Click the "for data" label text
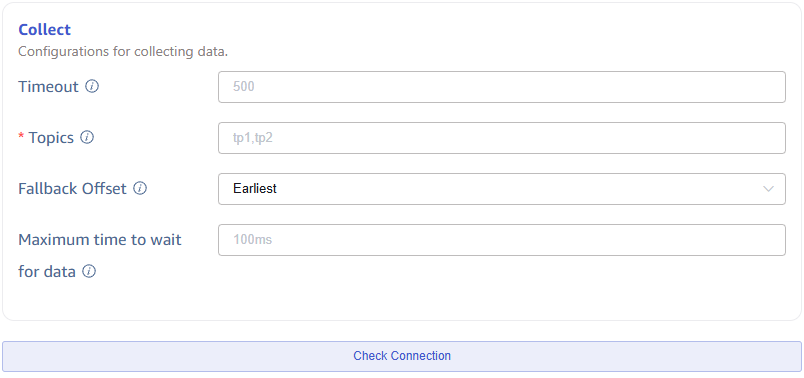Image resolution: width=804 pixels, height=378 pixels. (47, 271)
